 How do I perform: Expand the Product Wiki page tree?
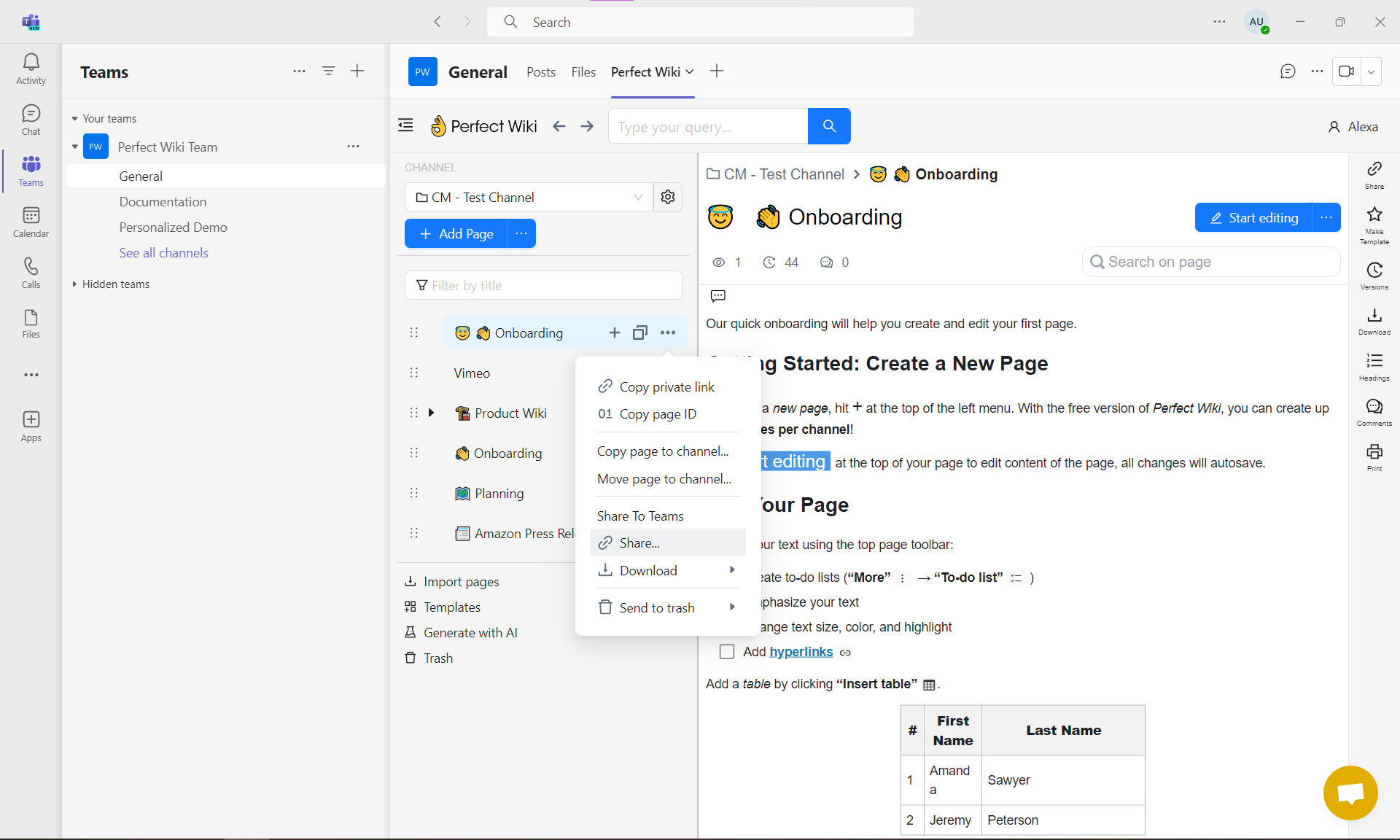coord(431,413)
